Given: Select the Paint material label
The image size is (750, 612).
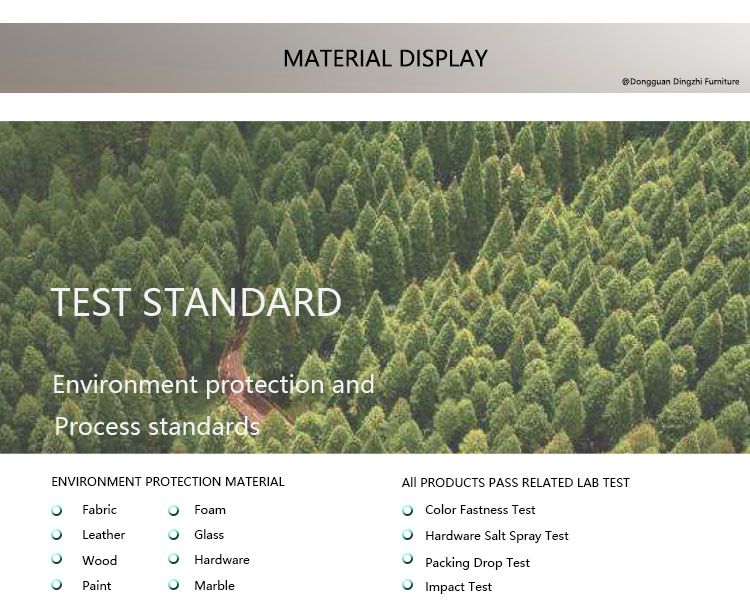Looking at the screenshot, I should [97, 586].
